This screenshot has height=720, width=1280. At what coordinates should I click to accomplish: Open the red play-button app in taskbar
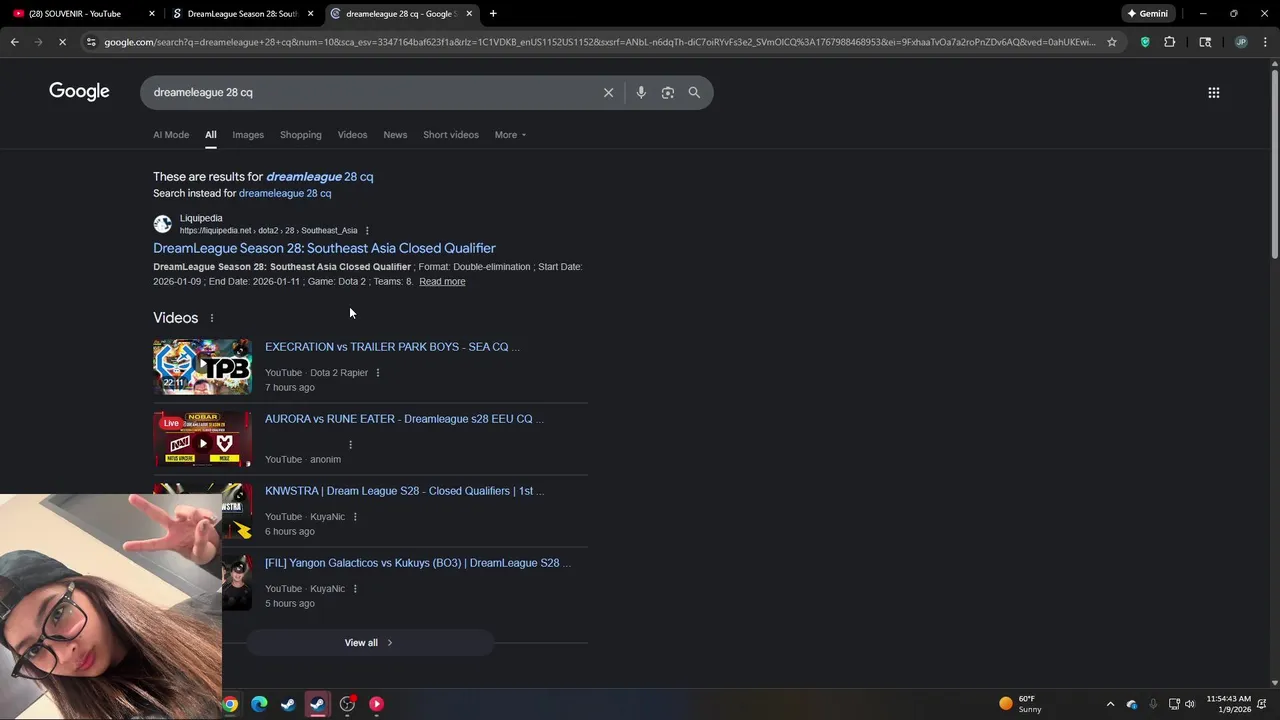pyautogui.click(x=376, y=704)
